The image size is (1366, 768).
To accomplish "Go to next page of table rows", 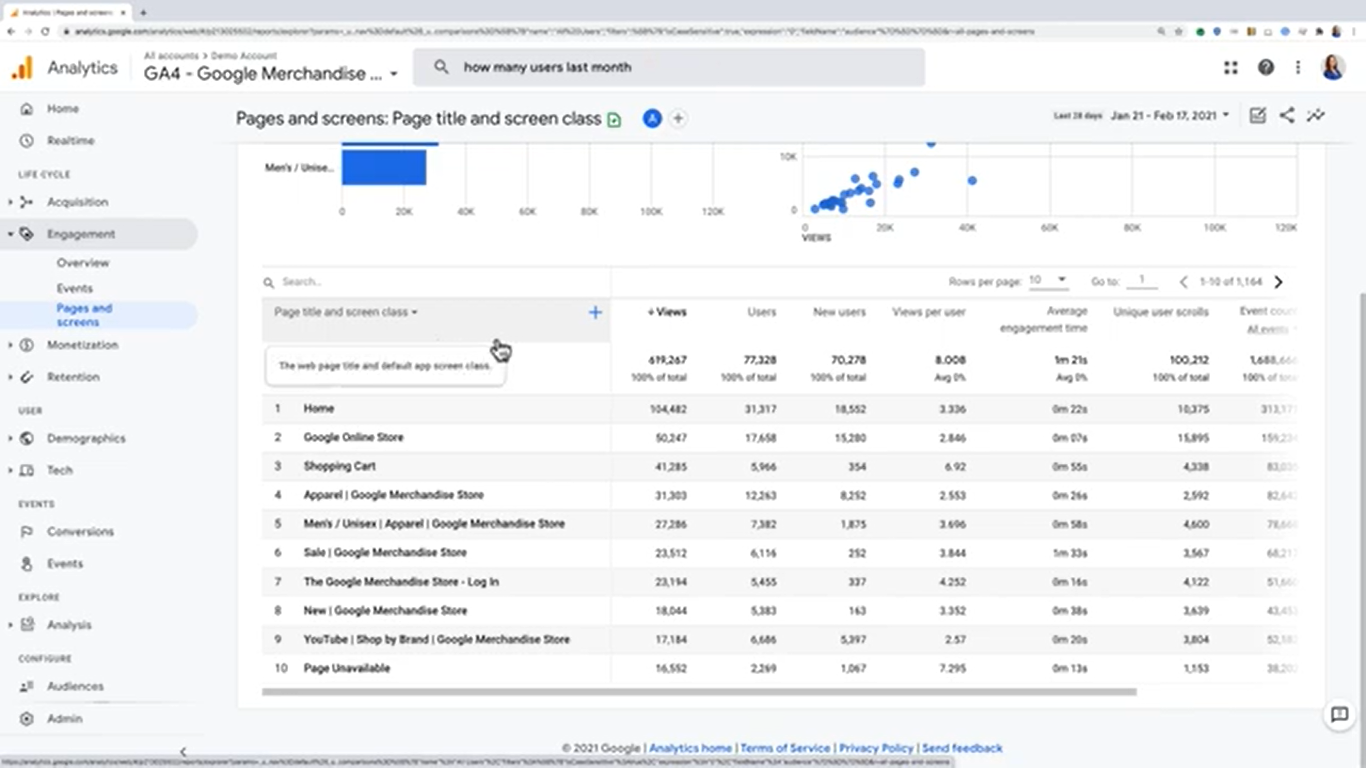I will pos(1278,282).
